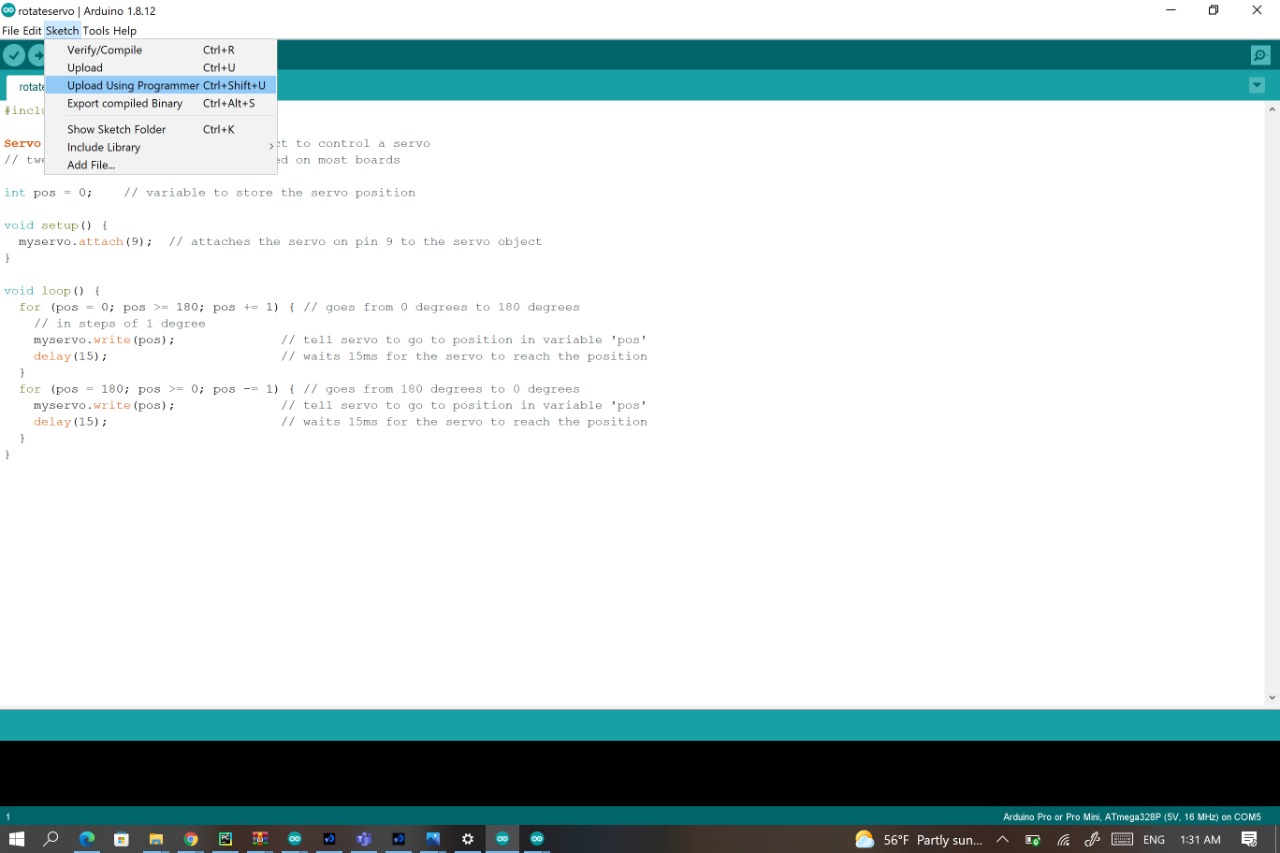Open WinRAR from the taskbar

coord(260,839)
